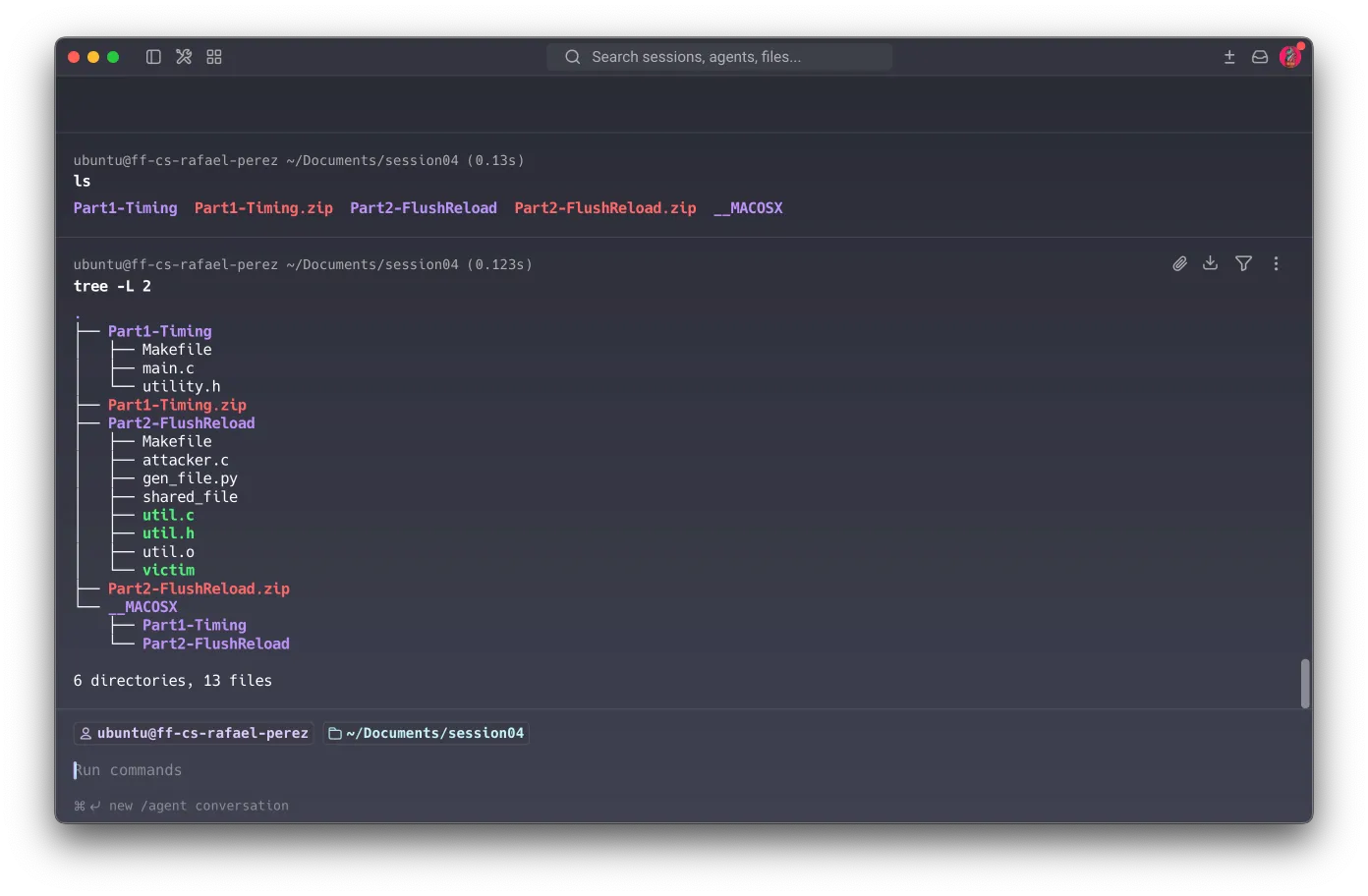This screenshot has height=896, width=1368.
Task: Click the ubuntu@ff-cs-rafael-perez user chip
Action: point(194,733)
